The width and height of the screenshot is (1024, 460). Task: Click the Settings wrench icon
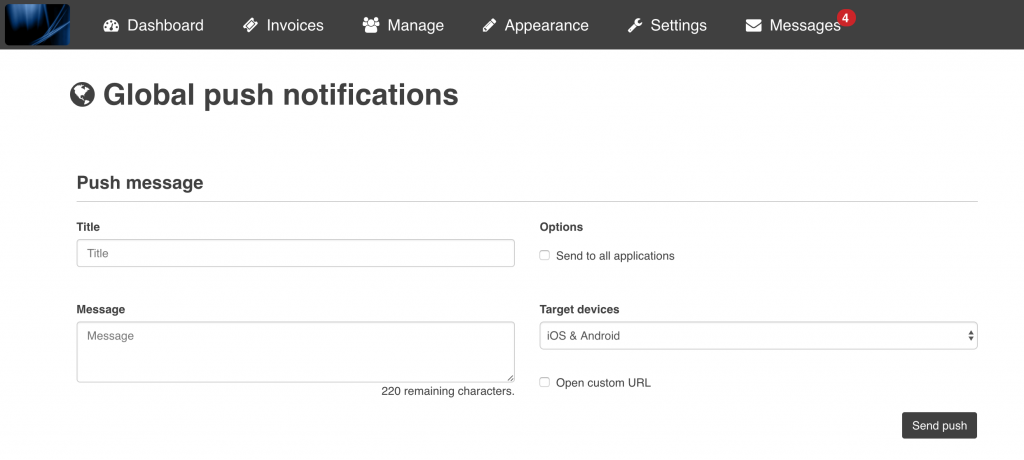point(635,26)
